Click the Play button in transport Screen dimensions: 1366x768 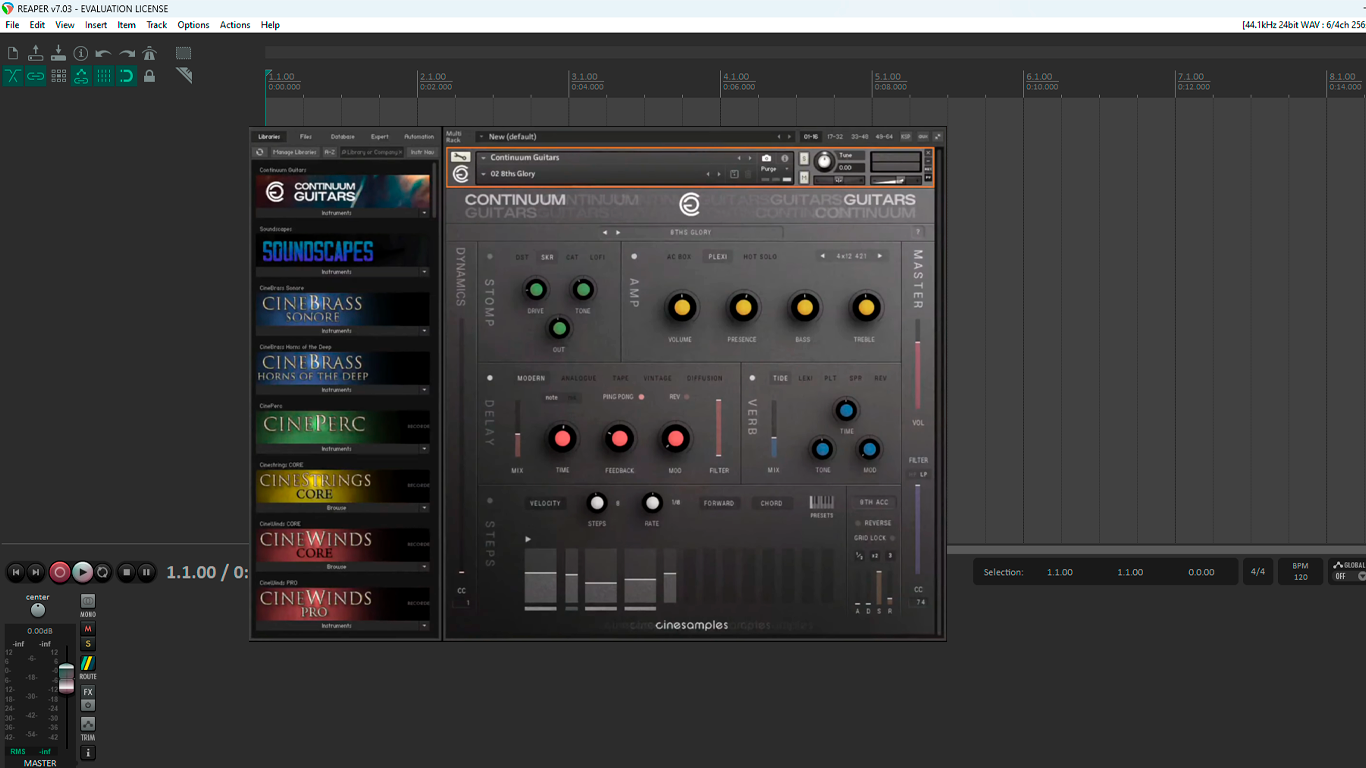82,572
